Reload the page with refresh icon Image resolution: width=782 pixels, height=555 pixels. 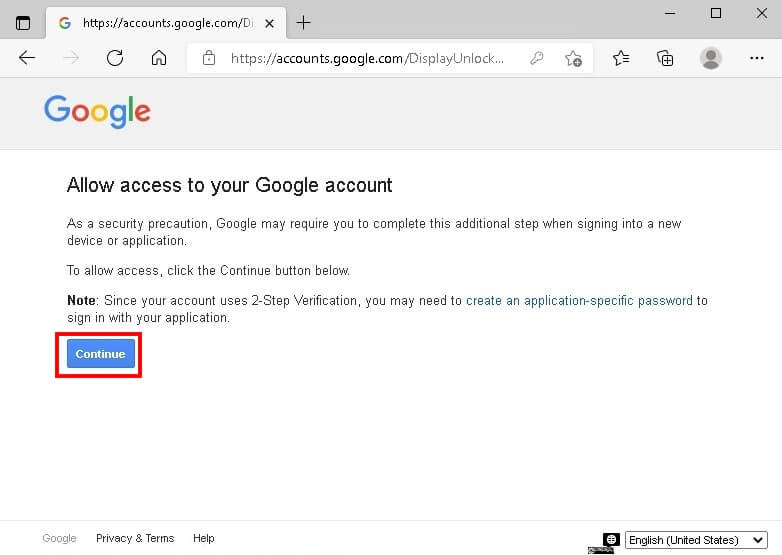[x=115, y=58]
